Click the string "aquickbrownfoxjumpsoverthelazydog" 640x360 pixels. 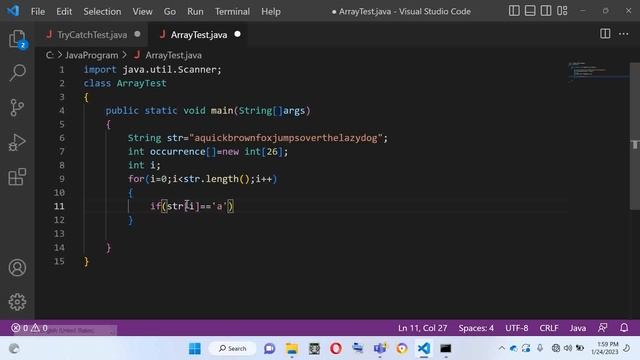tap(286, 138)
